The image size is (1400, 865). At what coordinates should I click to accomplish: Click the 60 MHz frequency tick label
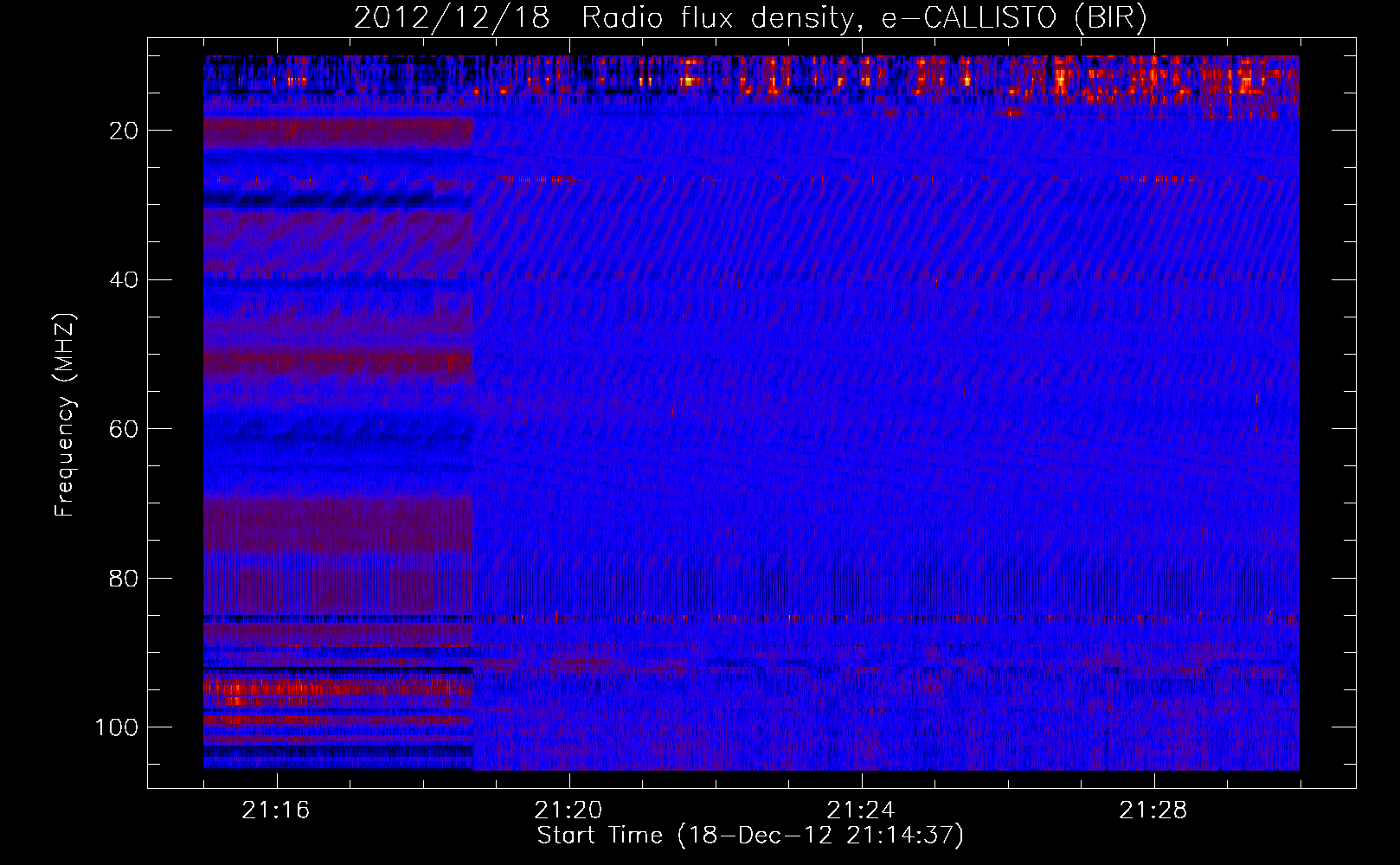point(125,429)
